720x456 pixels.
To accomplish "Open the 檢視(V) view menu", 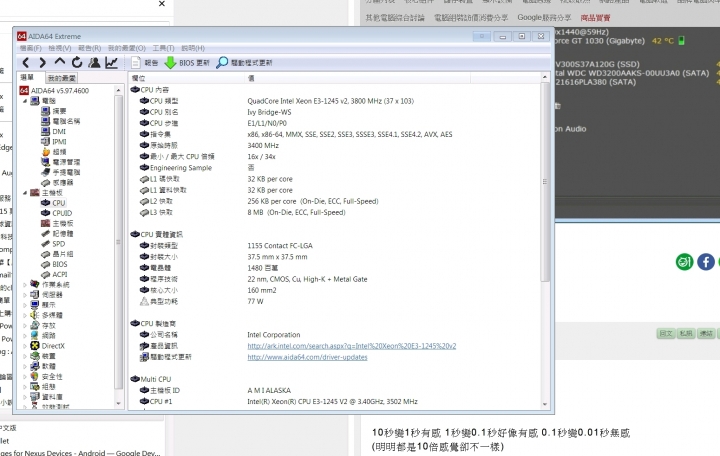I will click(60, 48).
